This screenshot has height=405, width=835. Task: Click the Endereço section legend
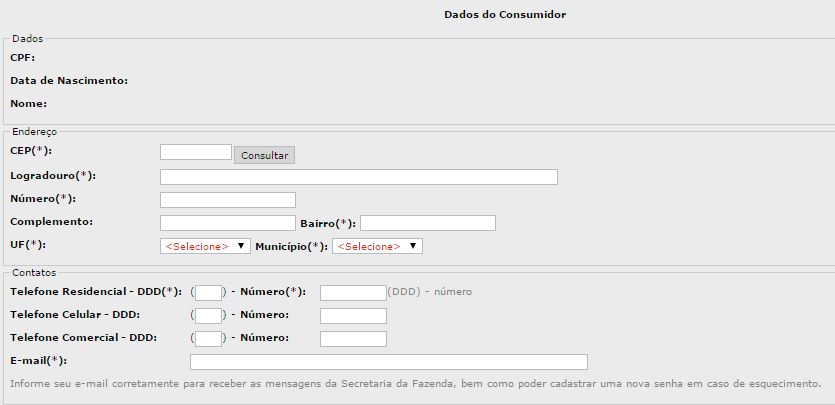pyautogui.click(x=34, y=131)
